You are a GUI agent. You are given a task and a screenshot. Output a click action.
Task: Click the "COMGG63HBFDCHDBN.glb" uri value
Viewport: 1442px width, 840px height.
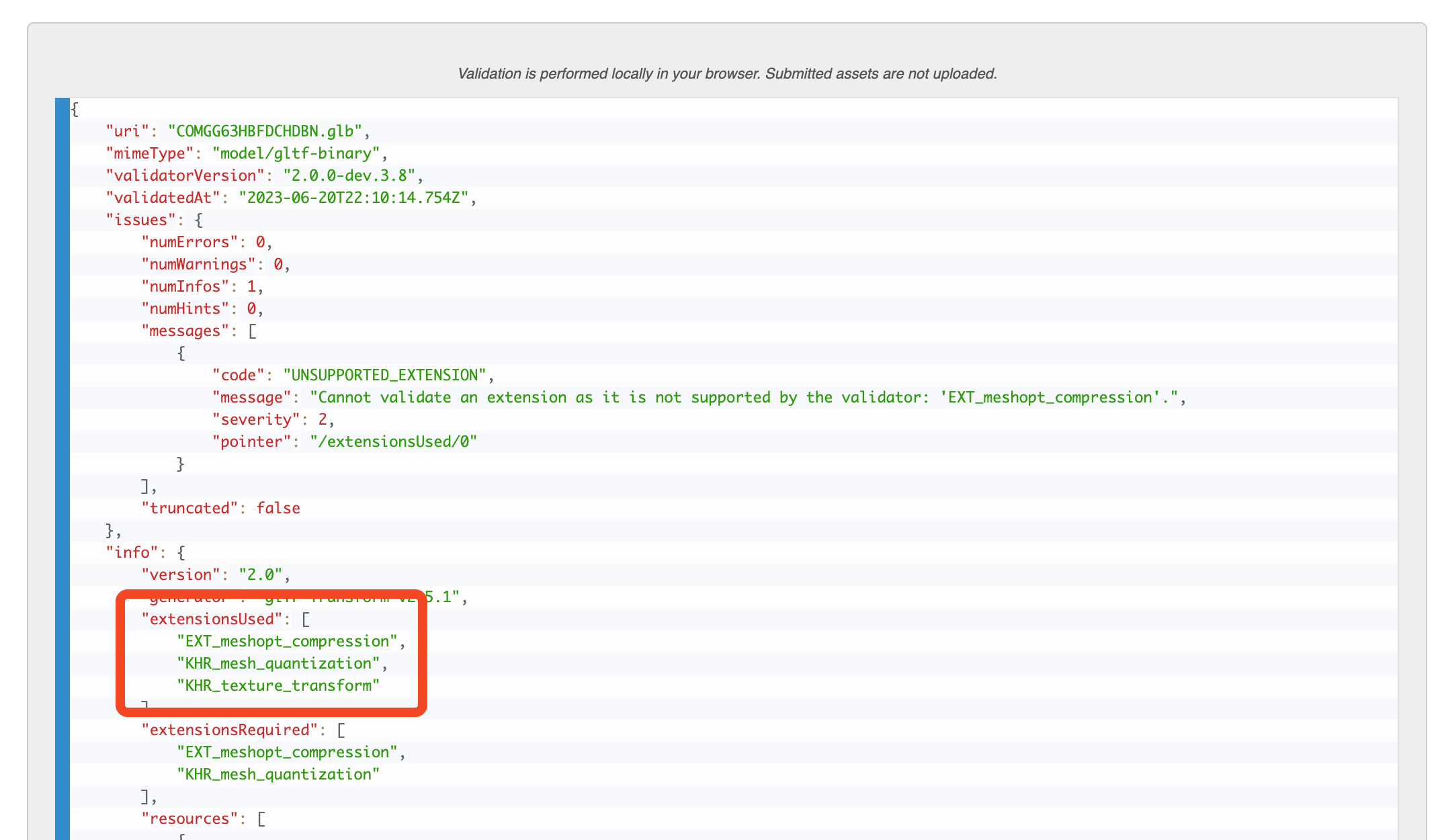[x=265, y=131]
